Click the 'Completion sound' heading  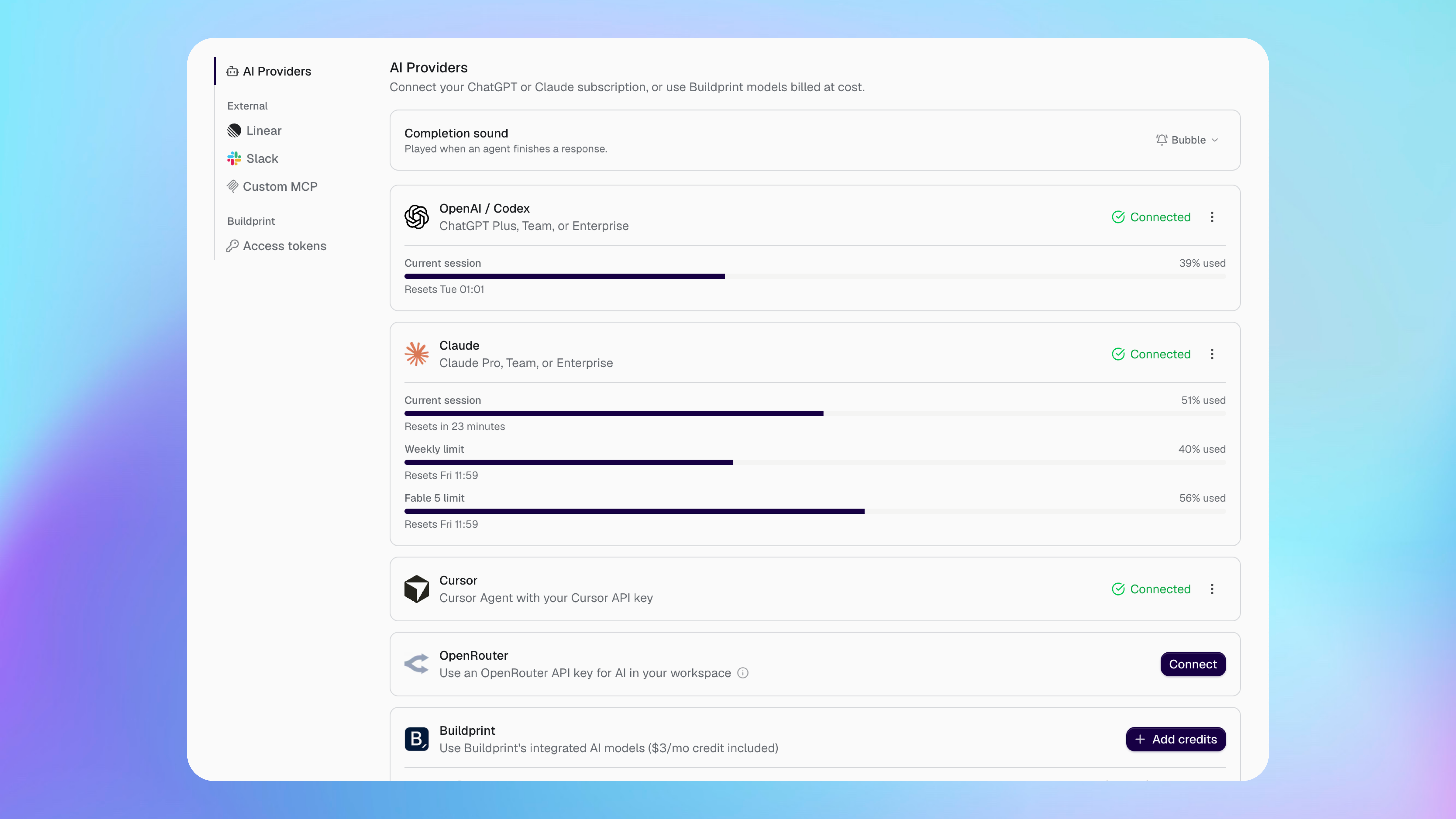[456, 133]
